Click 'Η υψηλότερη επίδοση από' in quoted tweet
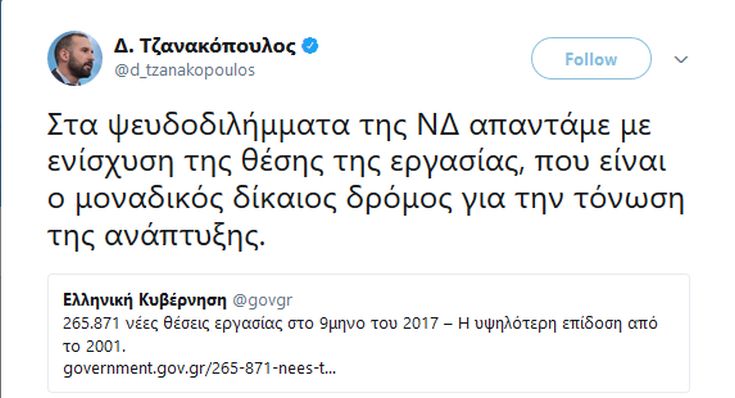This screenshot has height=398, width=735. 558,323
